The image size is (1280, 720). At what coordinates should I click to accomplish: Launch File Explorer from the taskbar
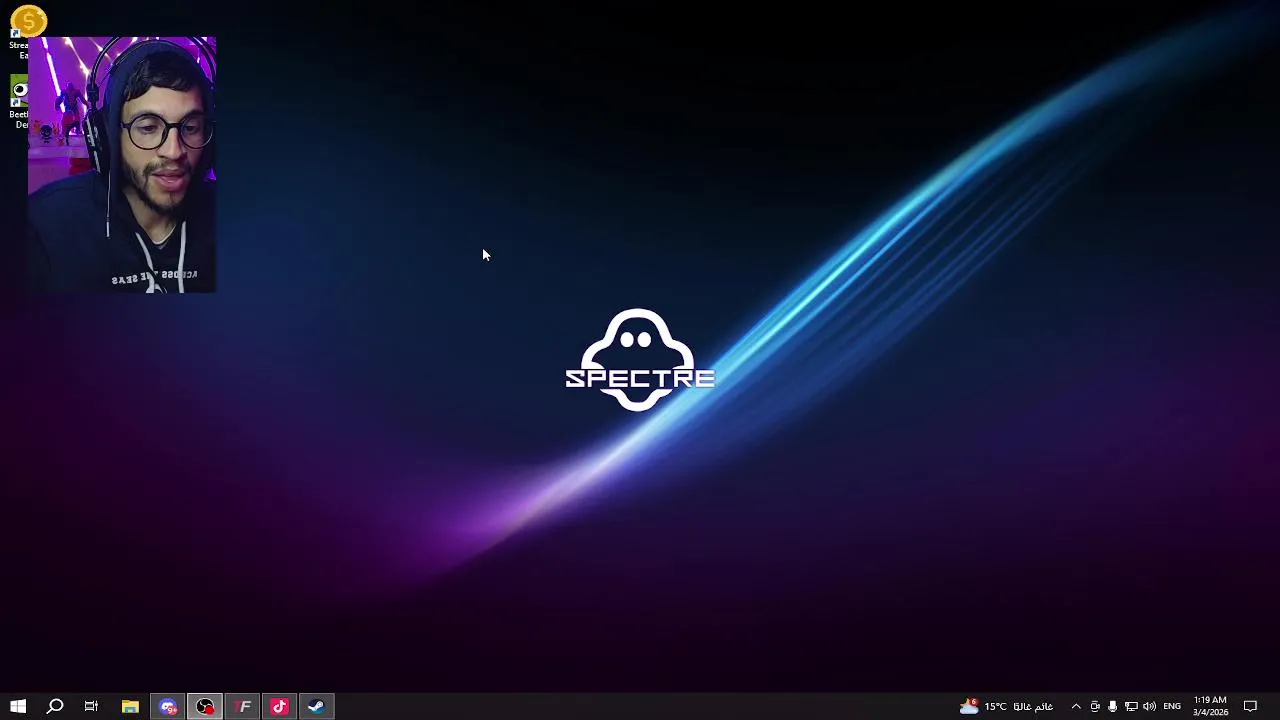pyautogui.click(x=130, y=707)
